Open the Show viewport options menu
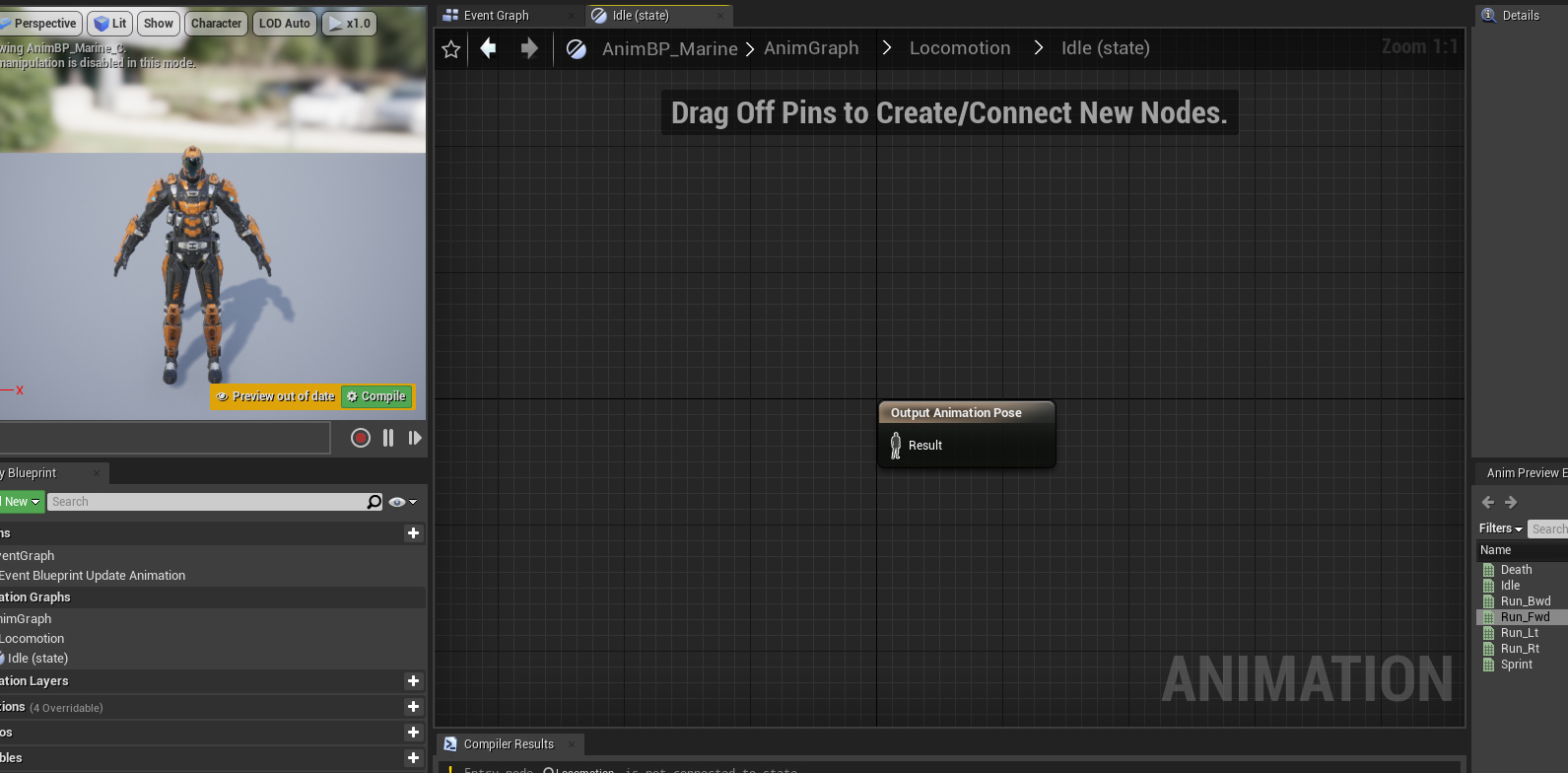This screenshot has height=773, width=1568. click(158, 23)
